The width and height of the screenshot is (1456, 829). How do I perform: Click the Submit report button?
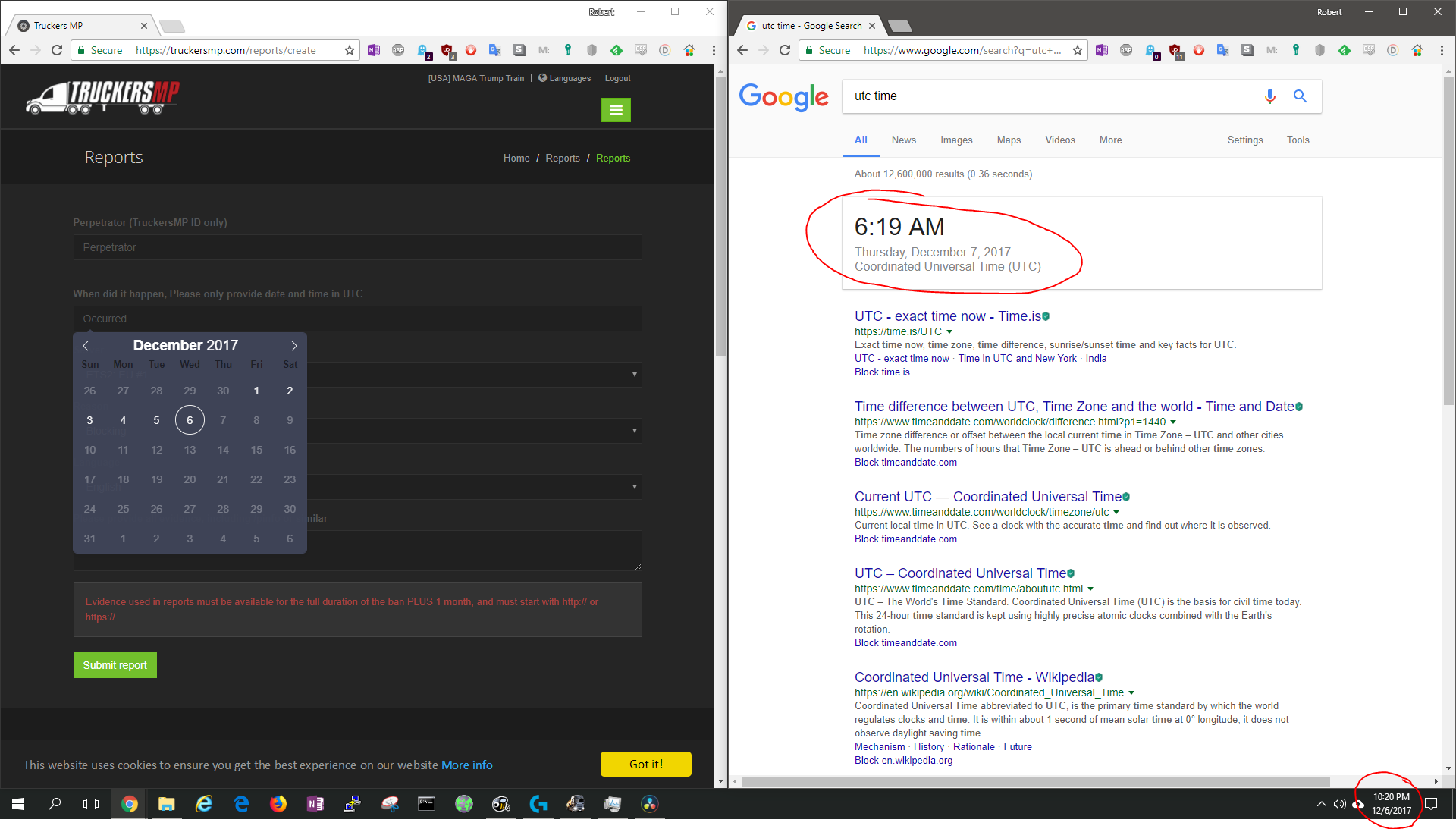115,665
